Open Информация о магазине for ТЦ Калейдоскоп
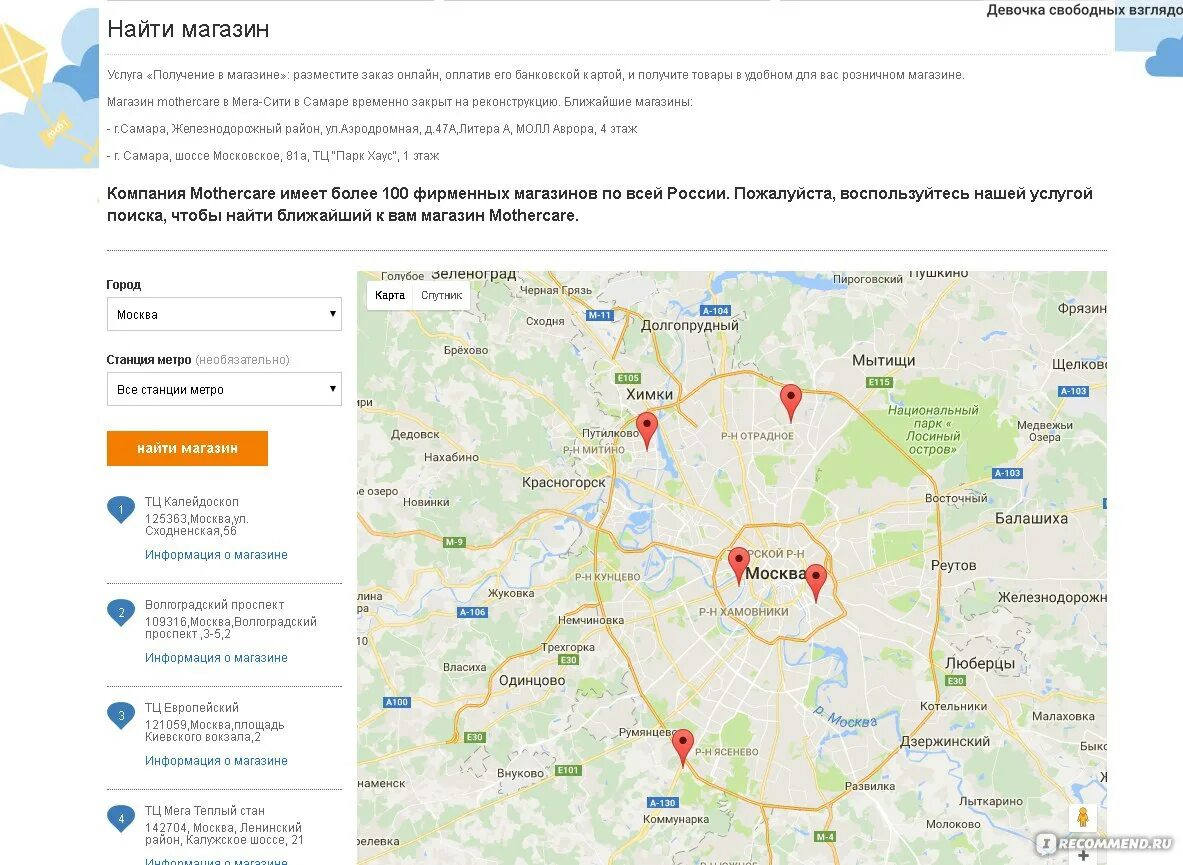 [x=216, y=554]
